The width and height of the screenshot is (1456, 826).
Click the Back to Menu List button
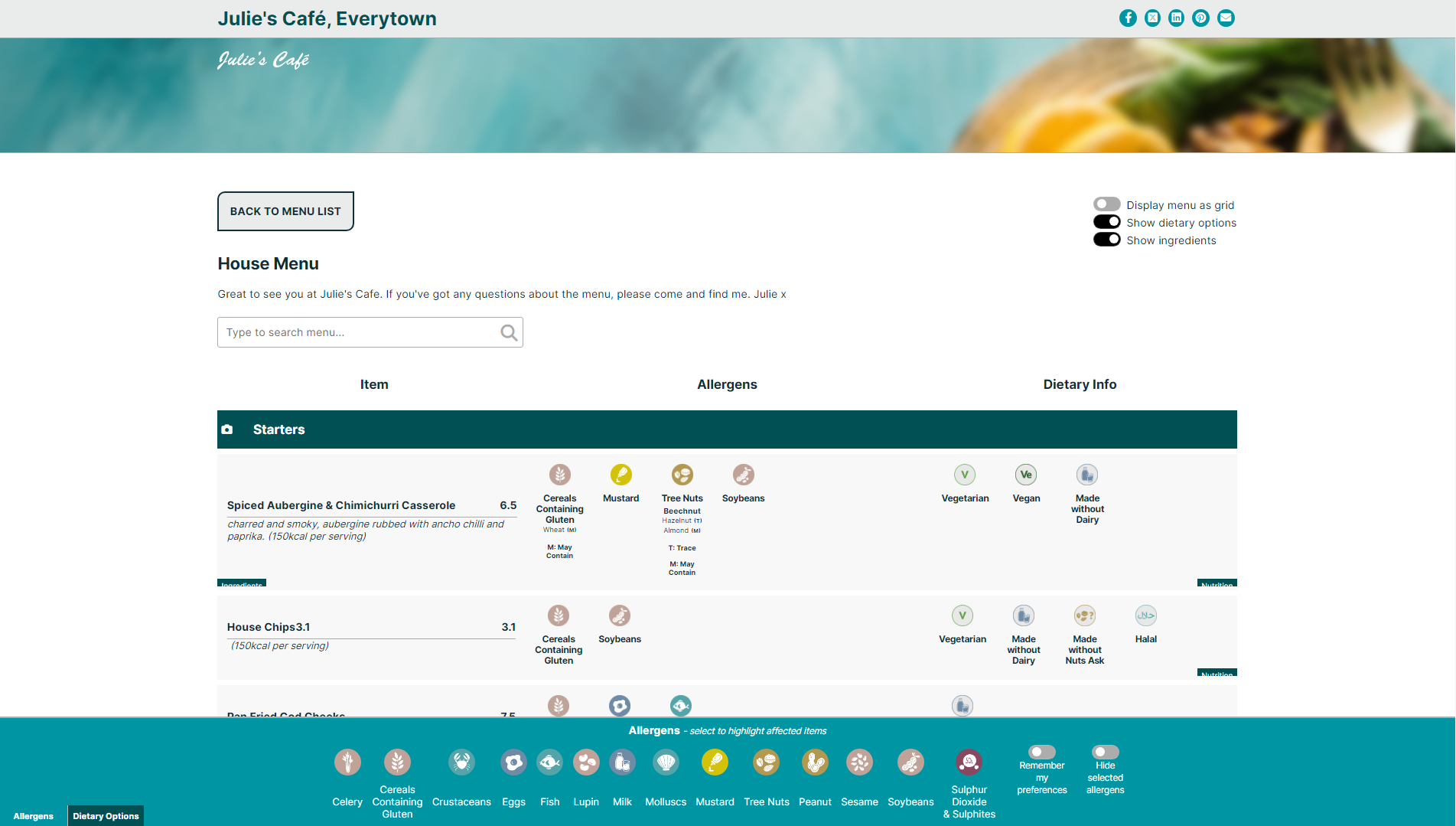(285, 211)
